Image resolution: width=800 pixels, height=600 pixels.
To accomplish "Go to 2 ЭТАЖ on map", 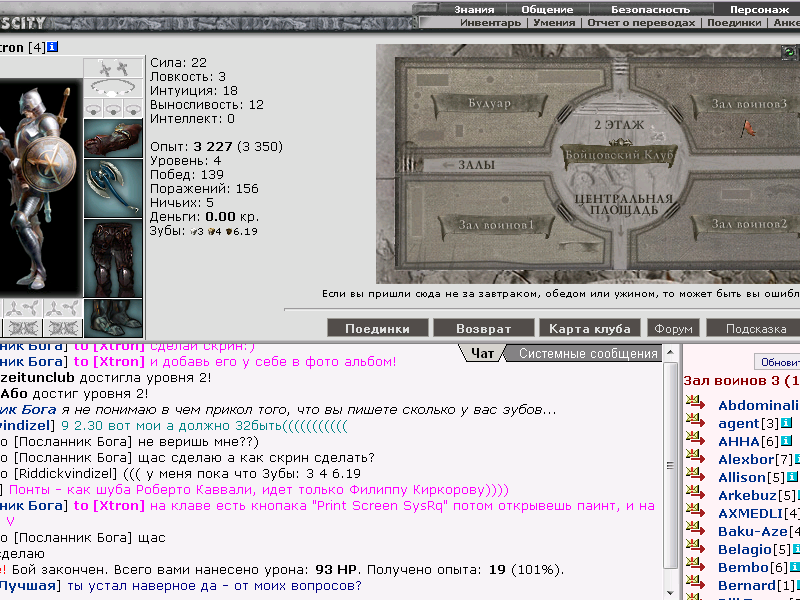I will tap(619, 124).
